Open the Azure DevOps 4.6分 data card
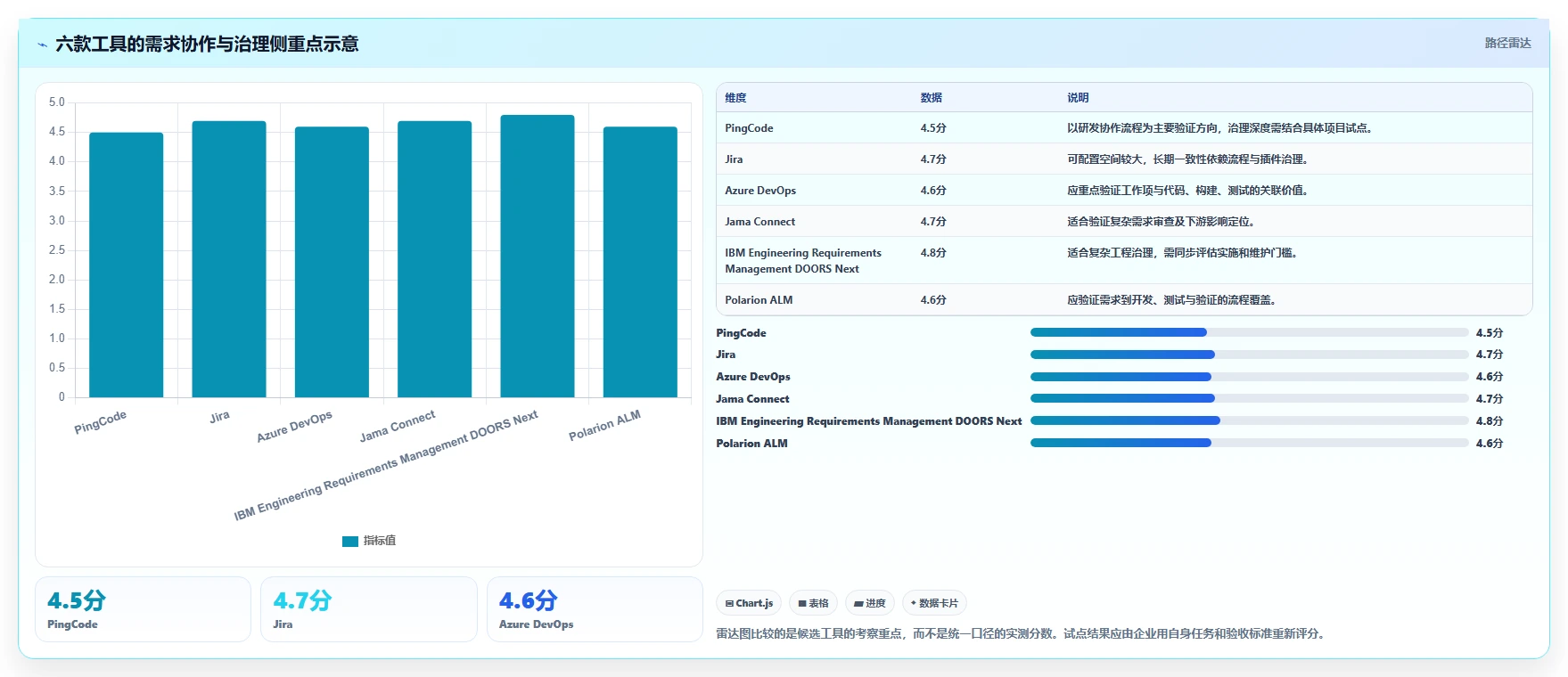The width and height of the screenshot is (1568, 677). pos(595,609)
